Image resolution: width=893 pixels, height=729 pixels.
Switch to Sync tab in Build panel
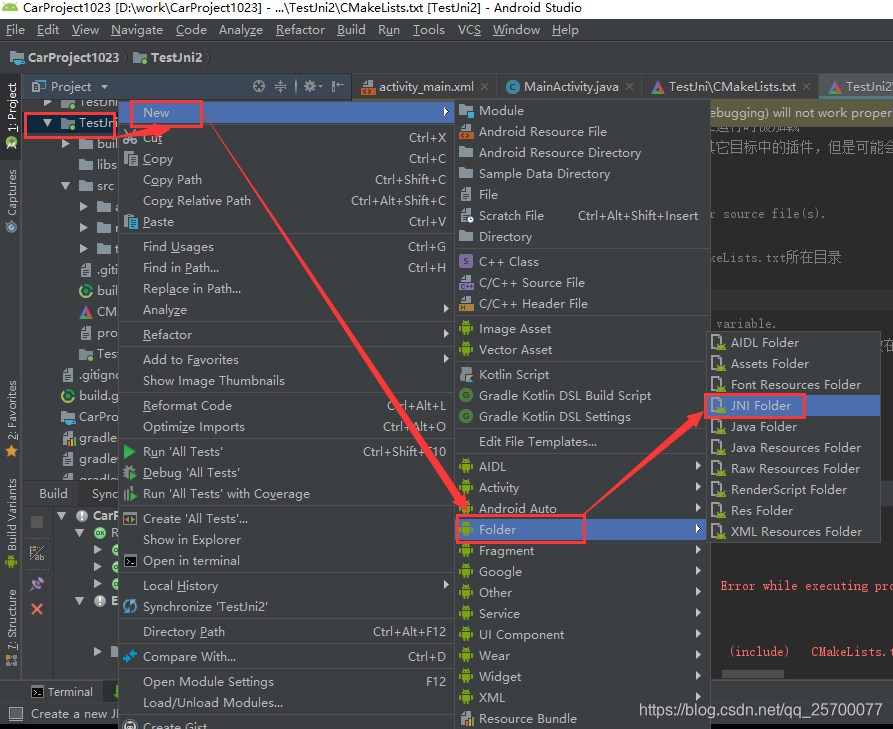tap(105, 493)
